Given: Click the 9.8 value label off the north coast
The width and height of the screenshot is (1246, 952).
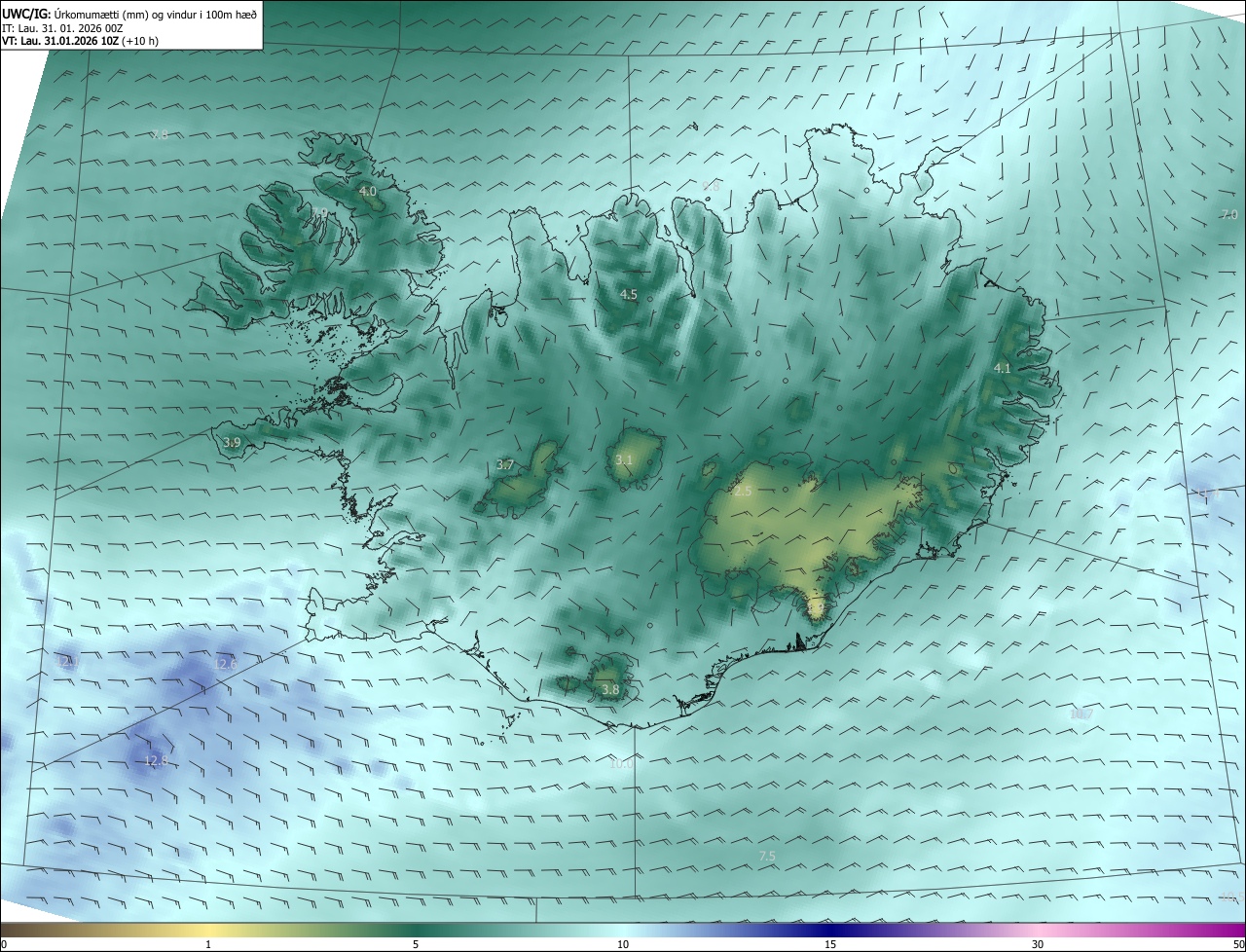Looking at the screenshot, I should pos(711,185).
